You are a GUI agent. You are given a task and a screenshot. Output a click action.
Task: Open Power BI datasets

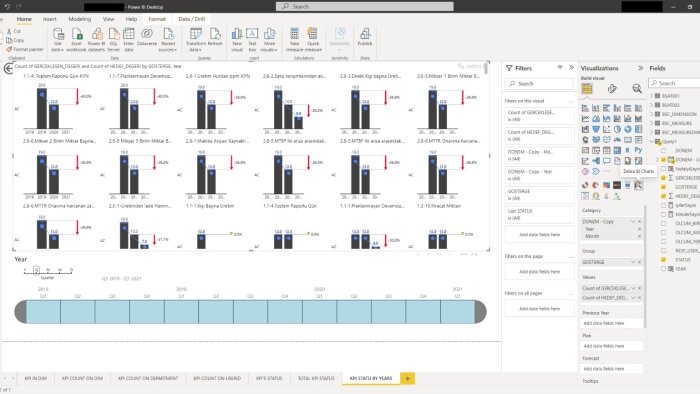(96, 39)
